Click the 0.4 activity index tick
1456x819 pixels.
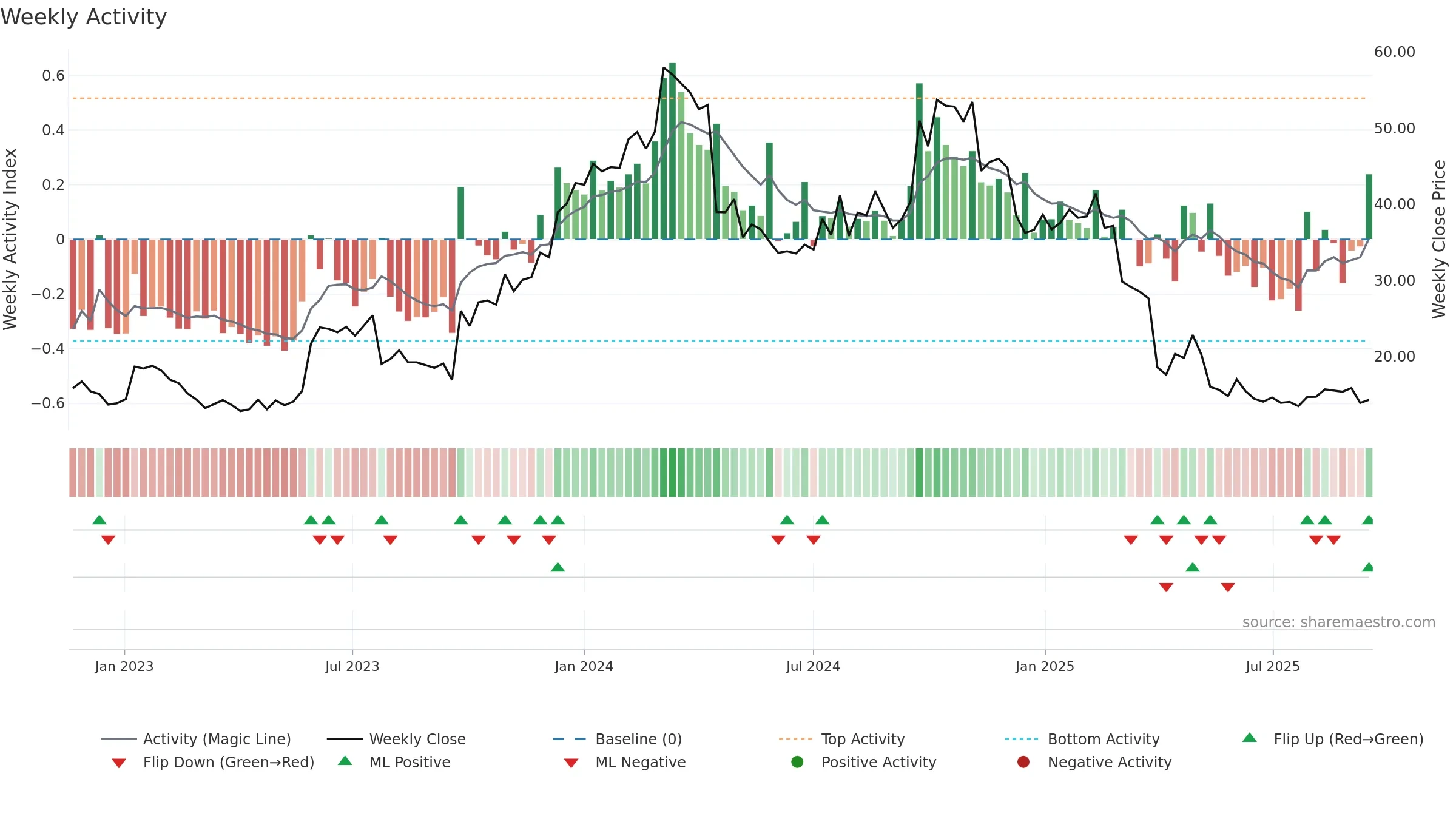[x=53, y=130]
